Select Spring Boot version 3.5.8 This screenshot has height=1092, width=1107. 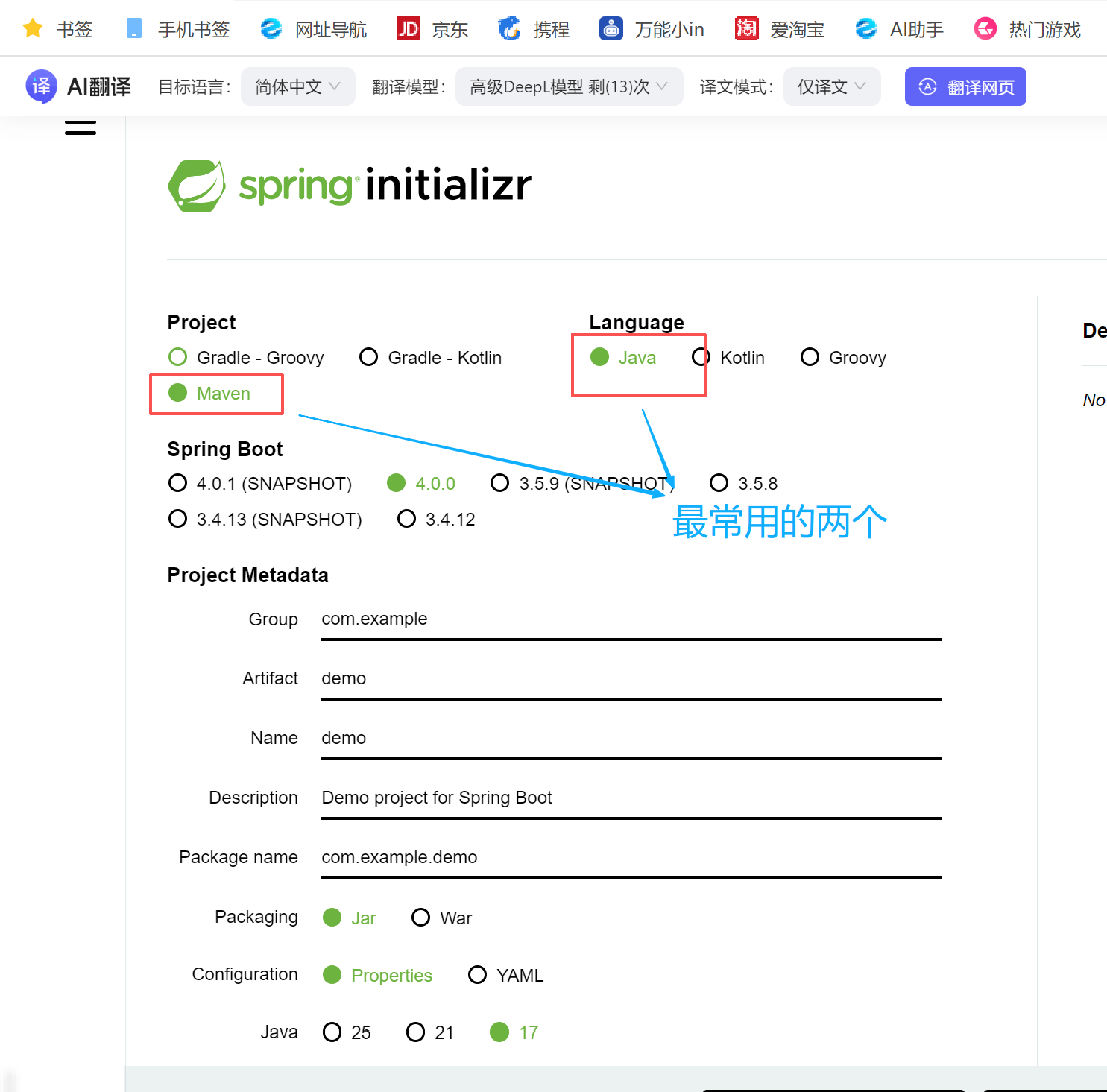click(x=744, y=484)
